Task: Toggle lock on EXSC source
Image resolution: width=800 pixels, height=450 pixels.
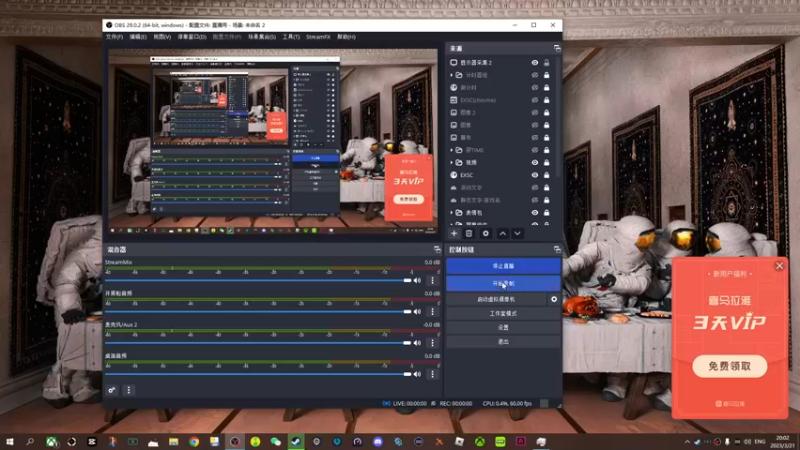Action: point(546,175)
